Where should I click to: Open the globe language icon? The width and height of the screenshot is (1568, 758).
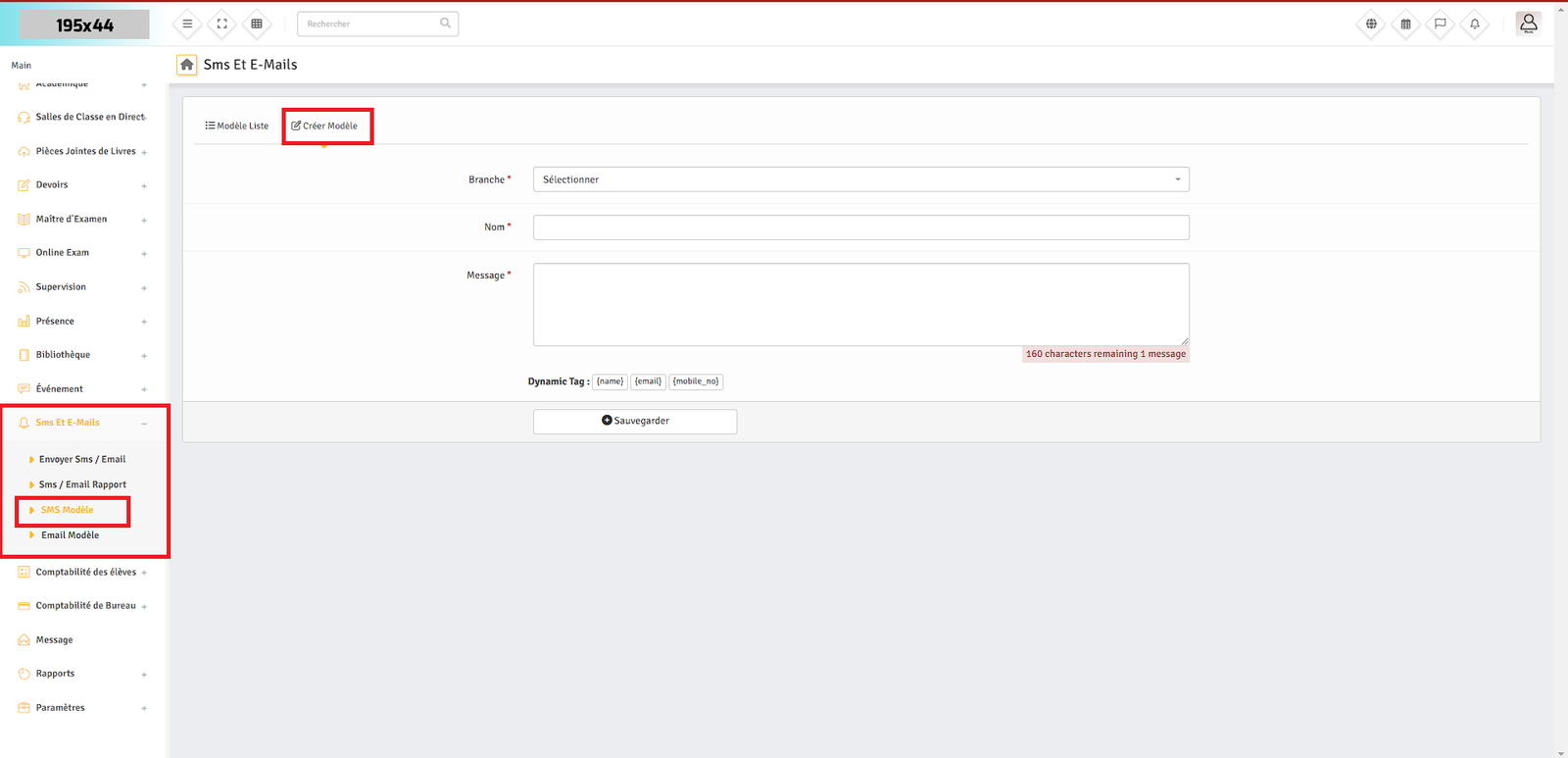pos(1371,24)
